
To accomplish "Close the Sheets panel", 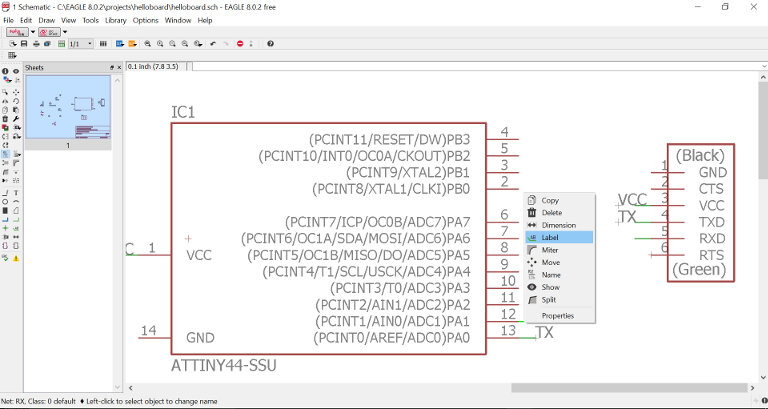I will pos(119,68).
